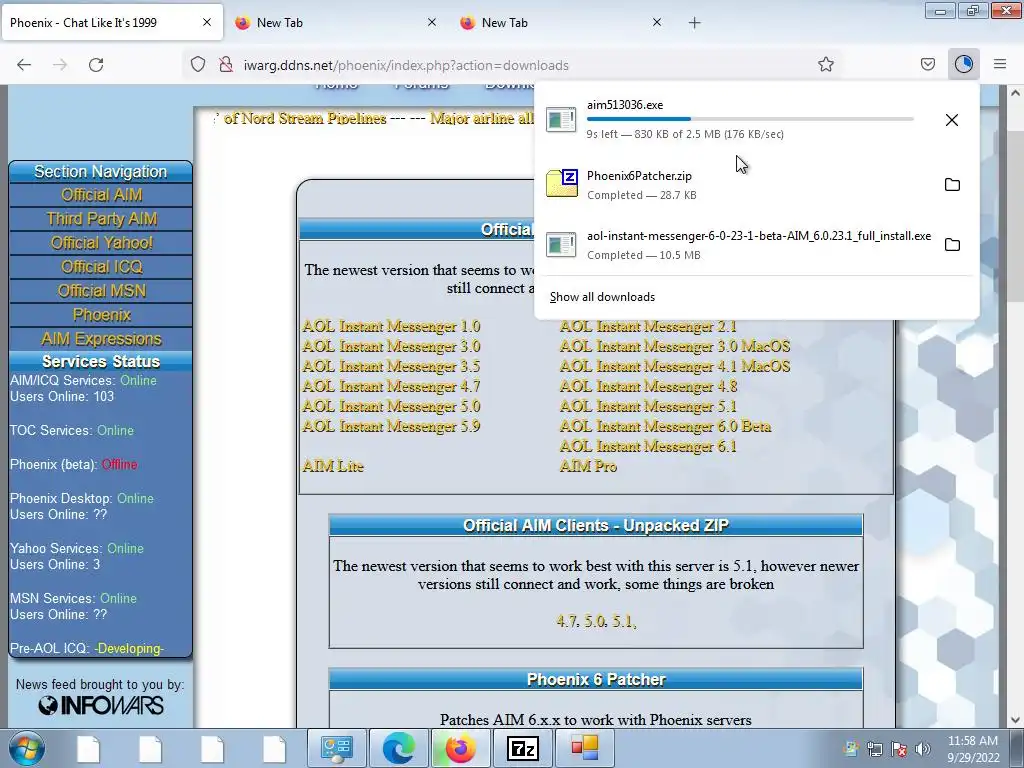Open the tracking protection shield icon

point(198,65)
